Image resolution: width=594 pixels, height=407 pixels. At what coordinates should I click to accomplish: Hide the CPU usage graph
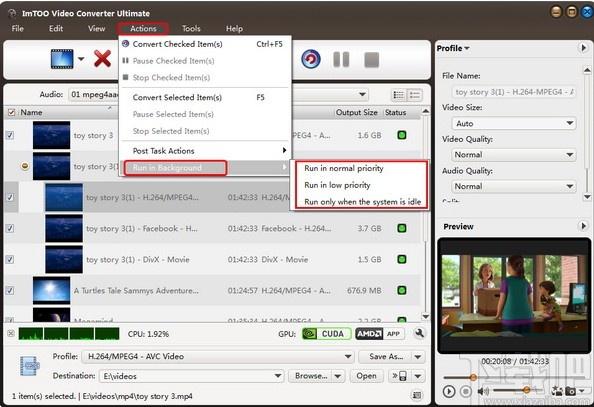point(11,333)
